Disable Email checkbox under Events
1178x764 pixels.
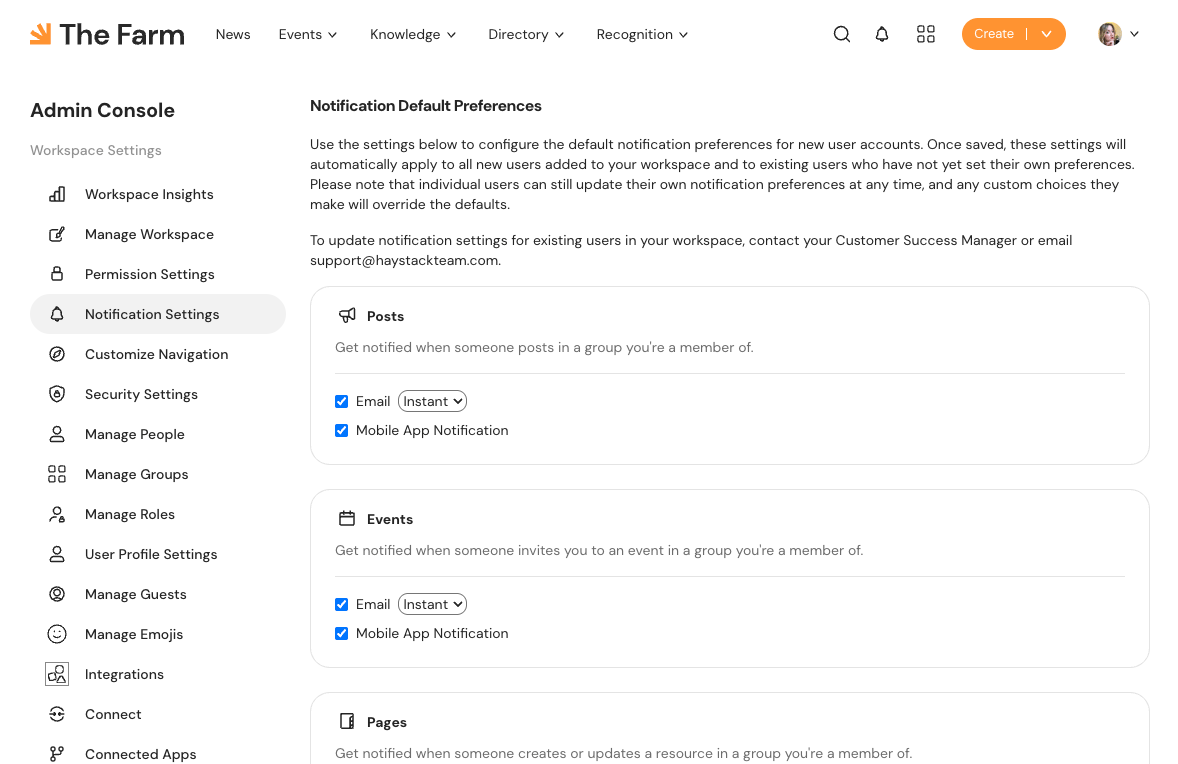(x=342, y=604)
